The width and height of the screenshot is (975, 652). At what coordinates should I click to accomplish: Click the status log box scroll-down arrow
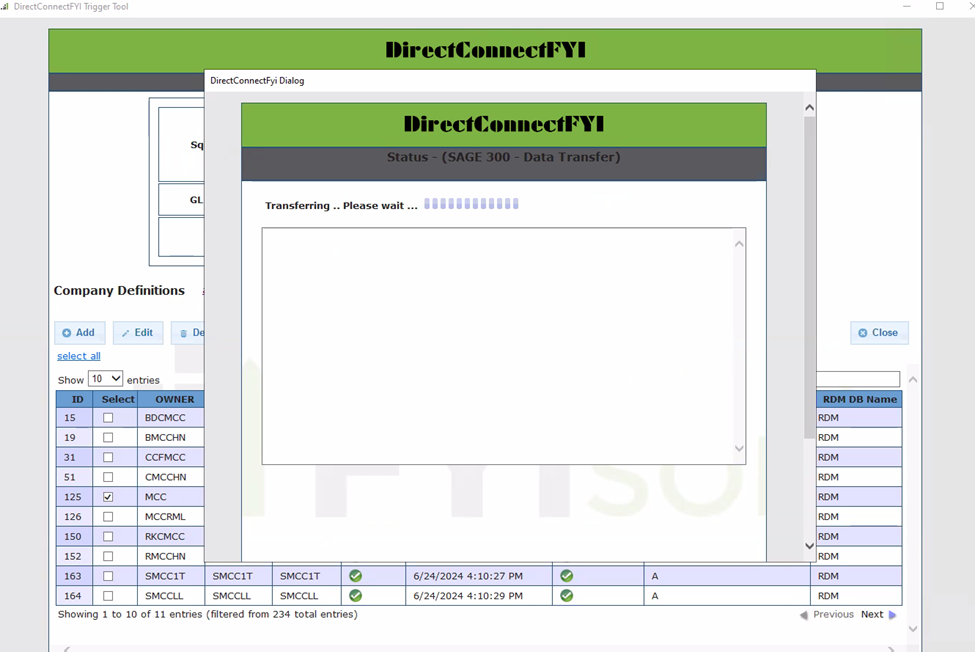tap(739, 448)
